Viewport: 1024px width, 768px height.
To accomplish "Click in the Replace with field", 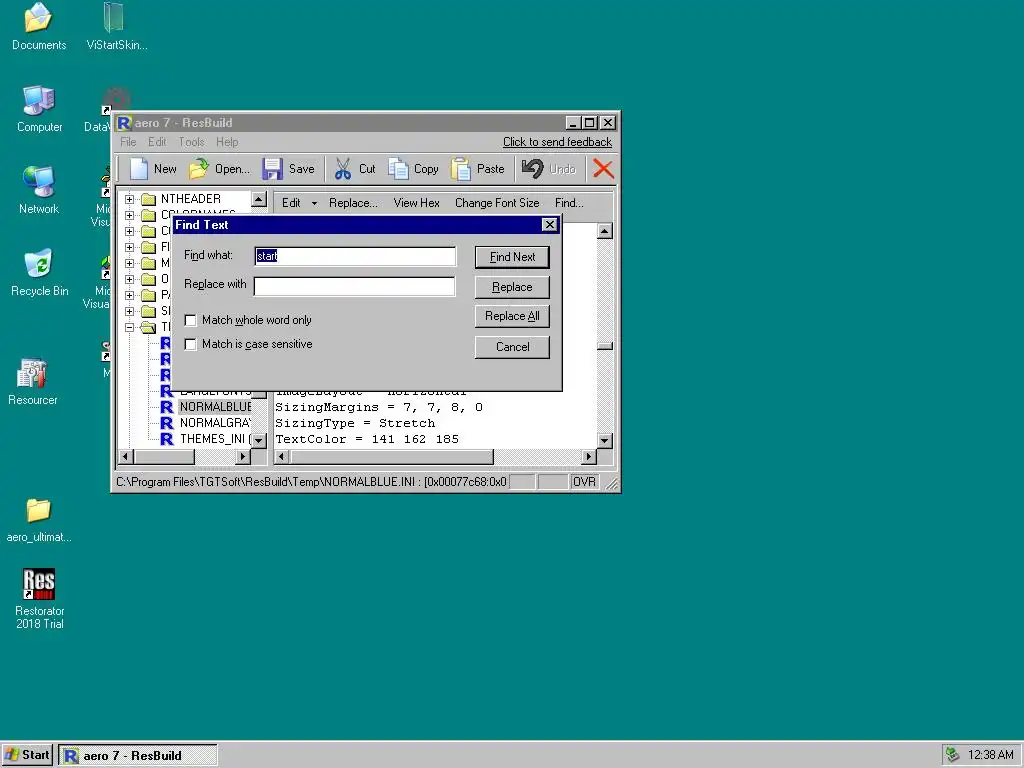I will (x=355, y=286).
